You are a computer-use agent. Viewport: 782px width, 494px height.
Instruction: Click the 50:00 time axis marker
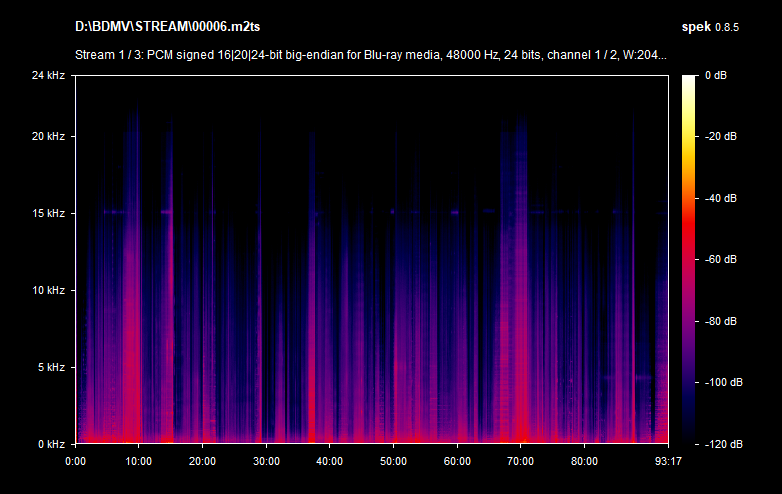click(x=393, y=461)
